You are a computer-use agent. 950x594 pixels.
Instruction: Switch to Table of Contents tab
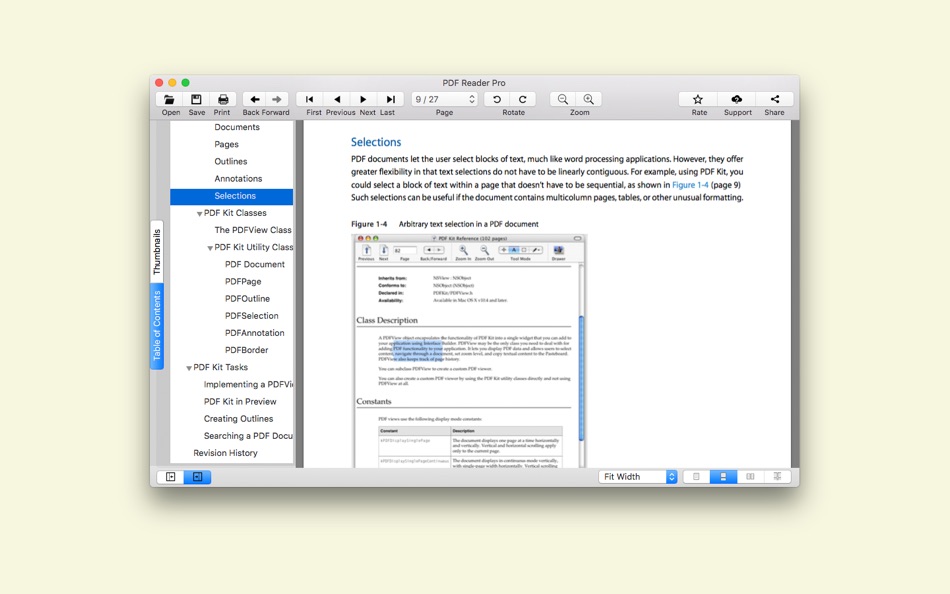pos(157,326)
